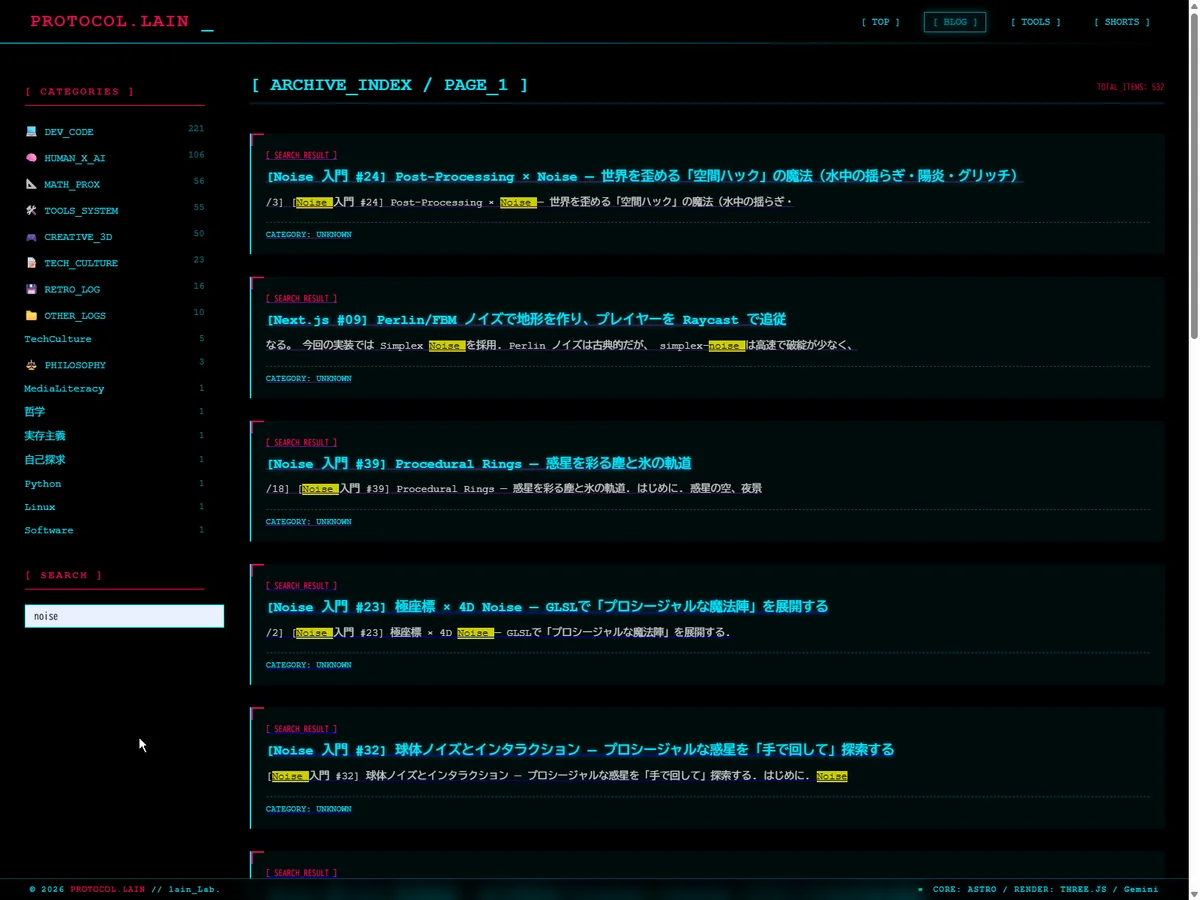Click the laptop icon beside DEV_CODE
Screen dimensions: 1200x900
(31, 132)
